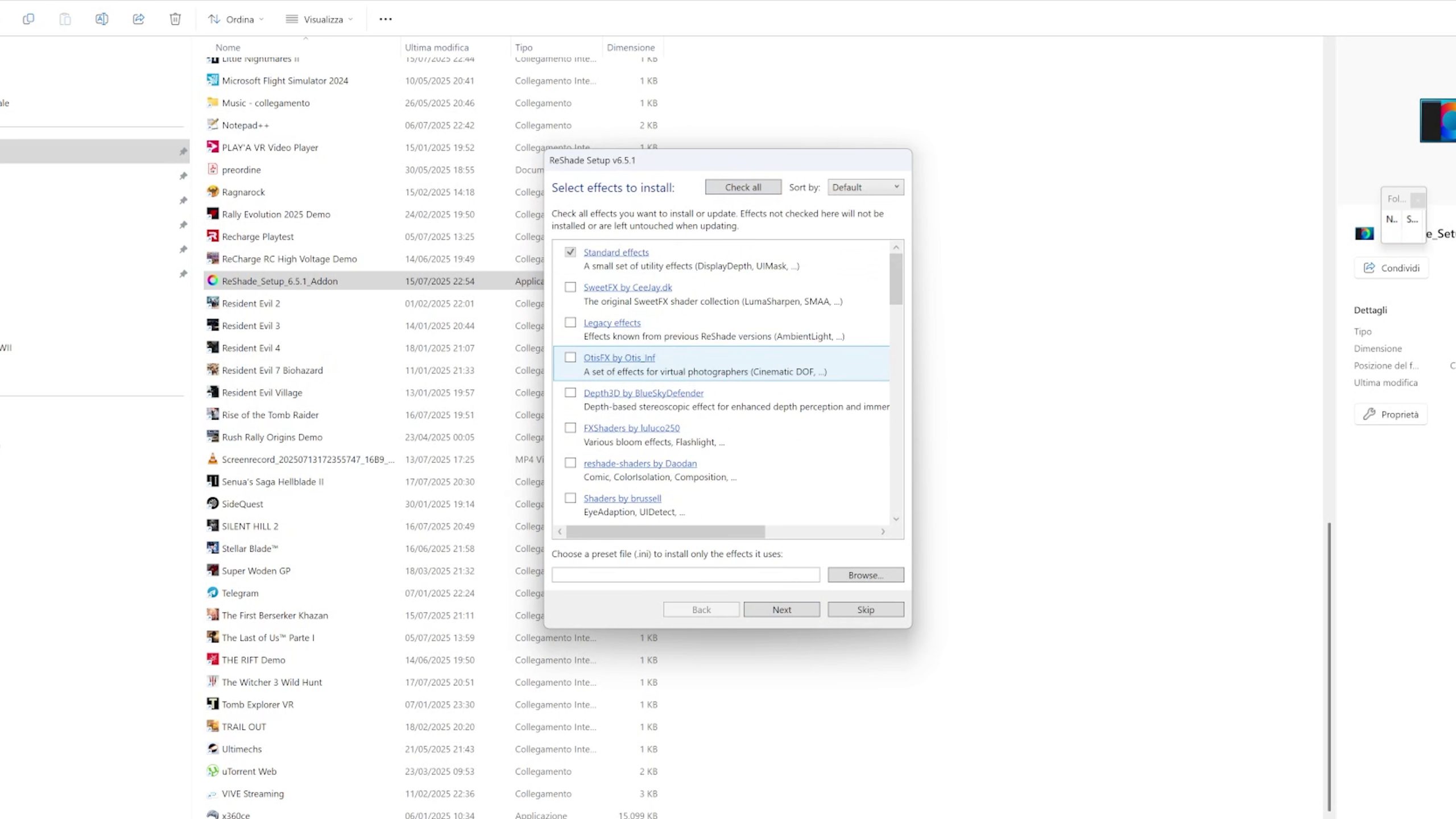Expand the Ordina sort menu
The height and width of the screenshot is (819, 1456).
(x=235, y=19)
